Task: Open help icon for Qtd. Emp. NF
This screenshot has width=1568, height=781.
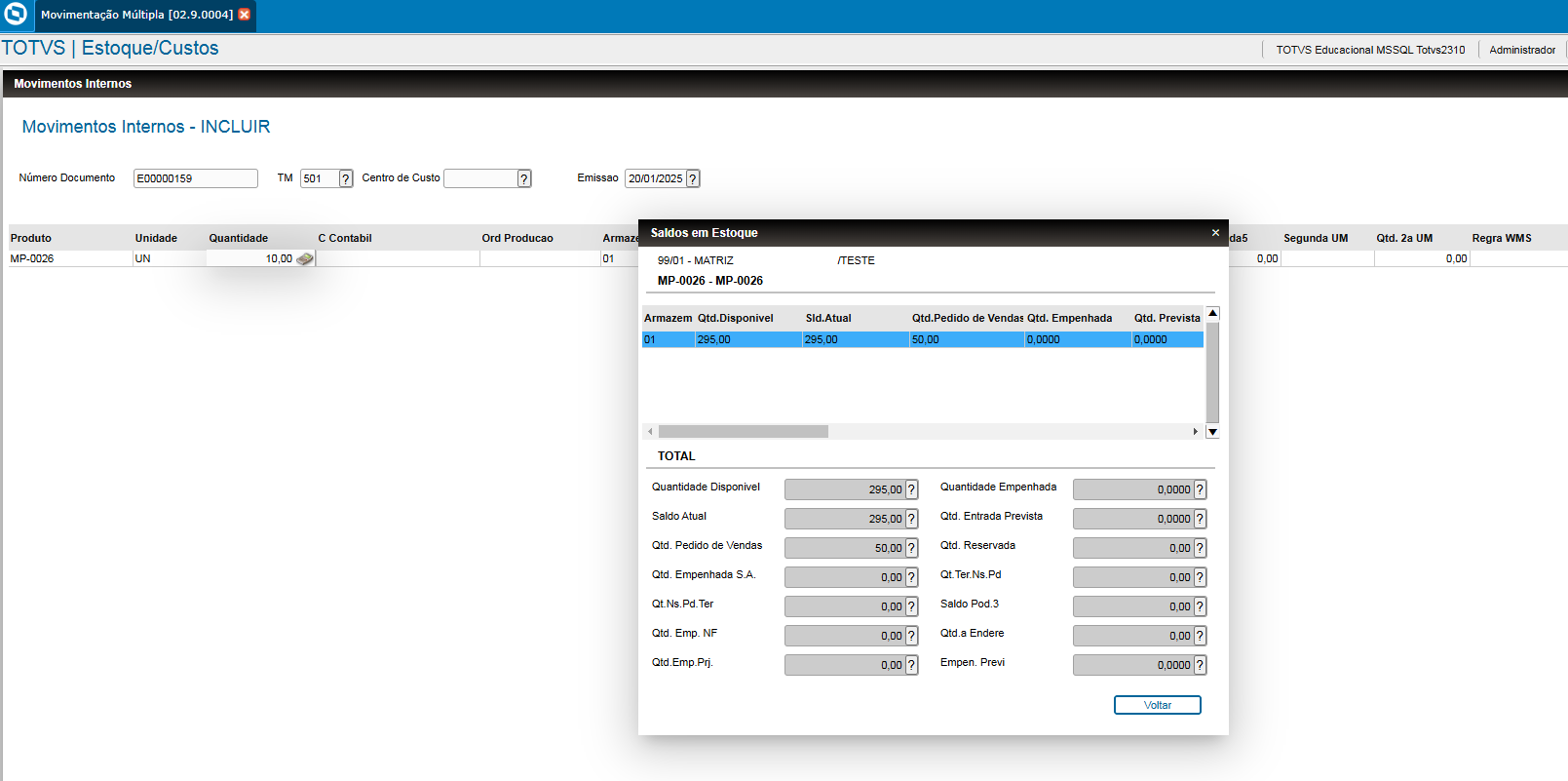Action: click(x=911, y=636)
